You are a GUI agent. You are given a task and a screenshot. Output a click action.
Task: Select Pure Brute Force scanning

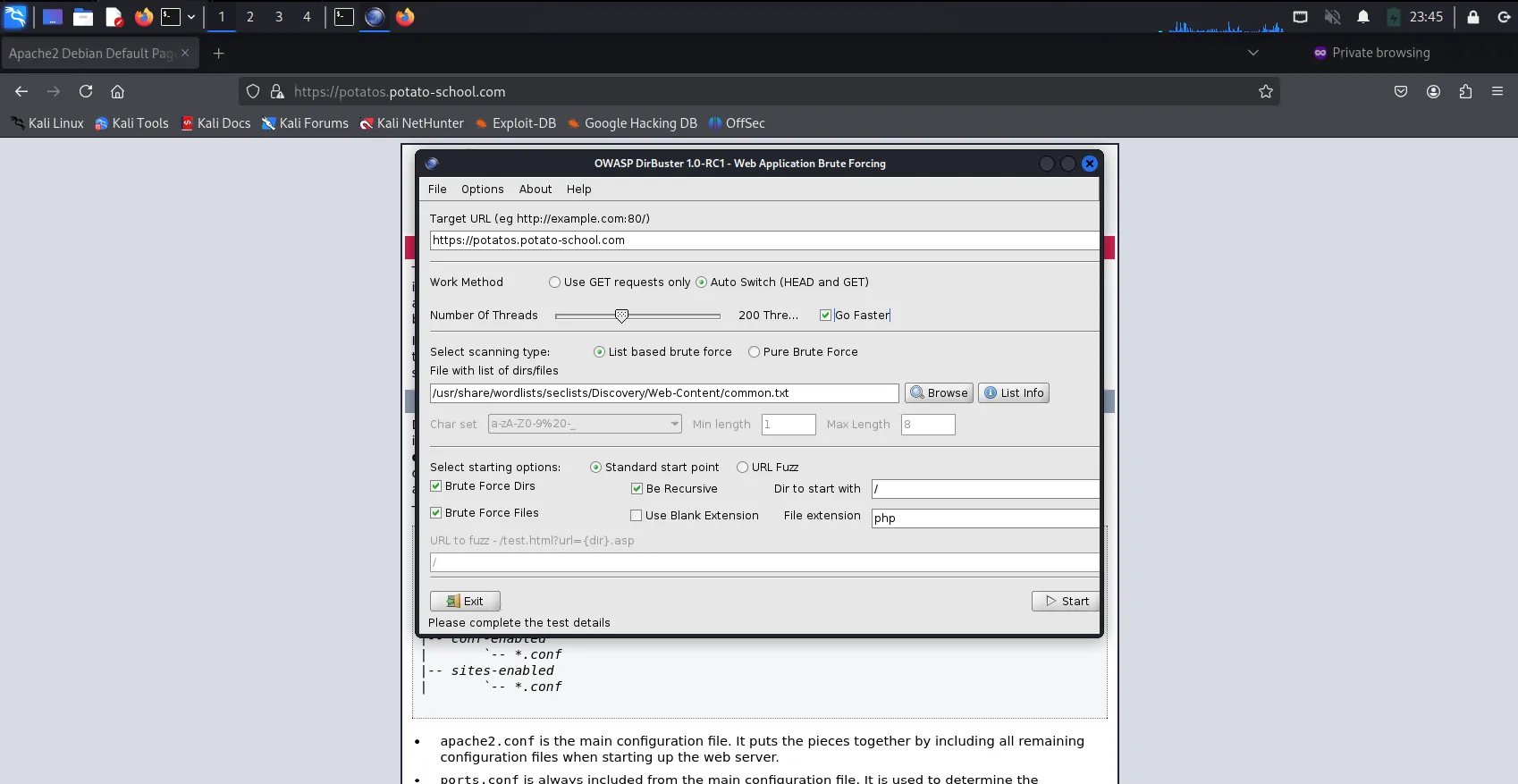pos(803,352)
